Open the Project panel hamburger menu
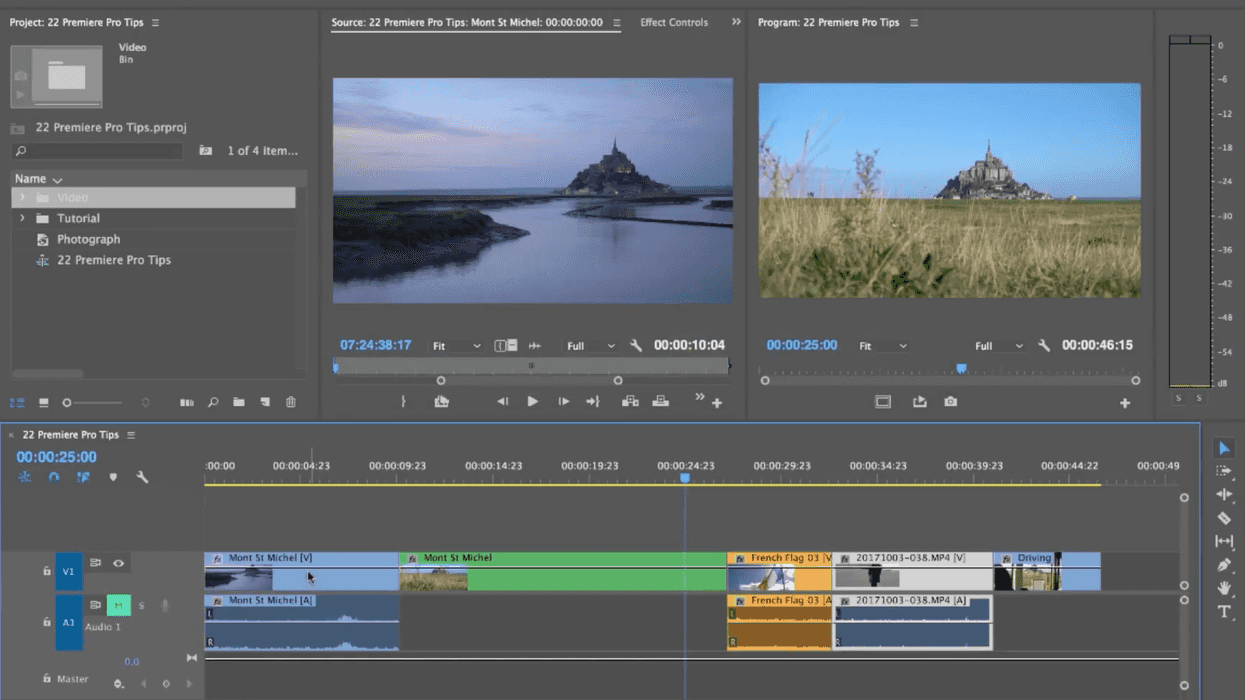Viewport: 1245px width, 700px height. (155, 23)
